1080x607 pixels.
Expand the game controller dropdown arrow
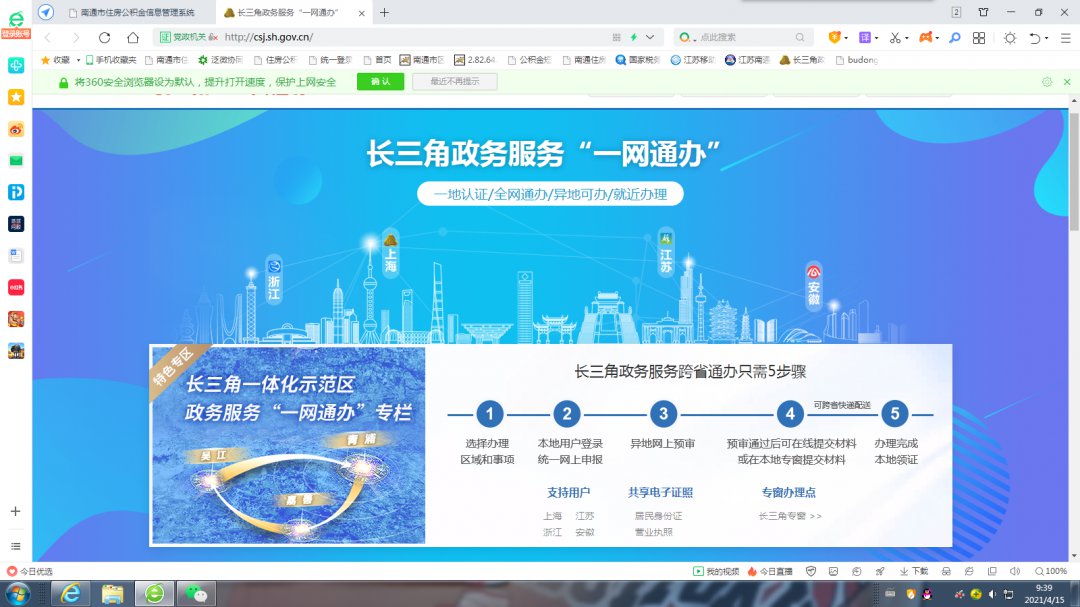point(937,39)
